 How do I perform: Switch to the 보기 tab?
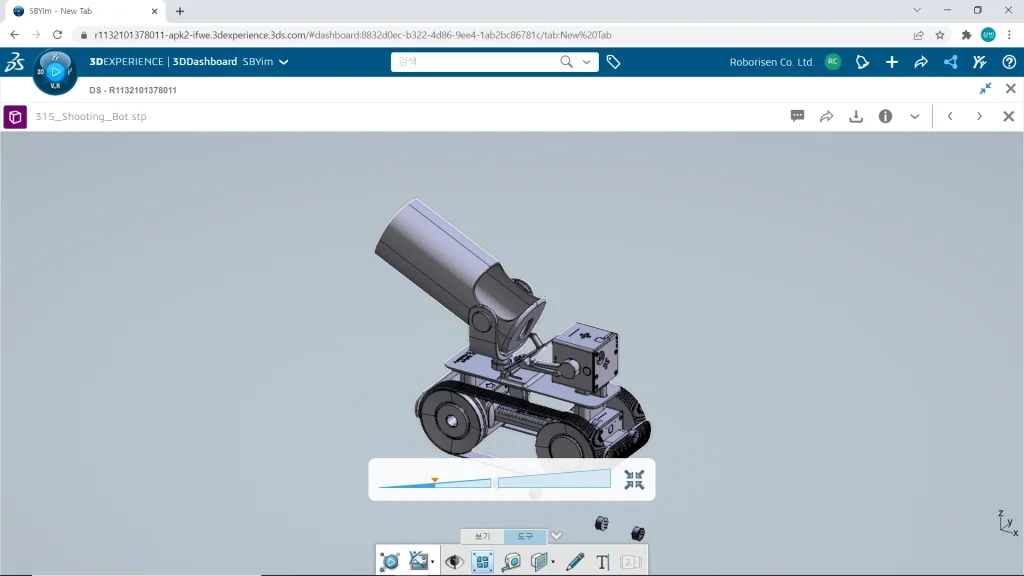(x=482, y=537)
